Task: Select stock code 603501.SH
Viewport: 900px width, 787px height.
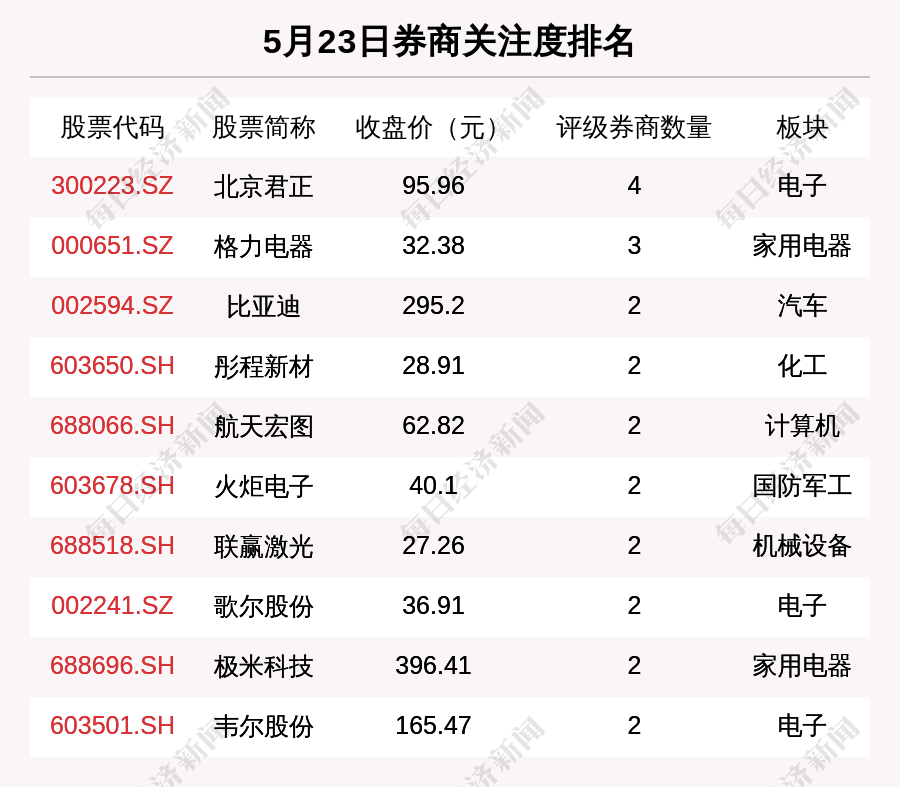Action: 112,726
